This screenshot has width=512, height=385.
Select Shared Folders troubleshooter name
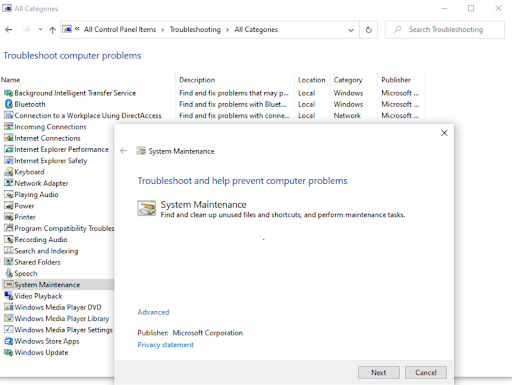coord(37,262)
